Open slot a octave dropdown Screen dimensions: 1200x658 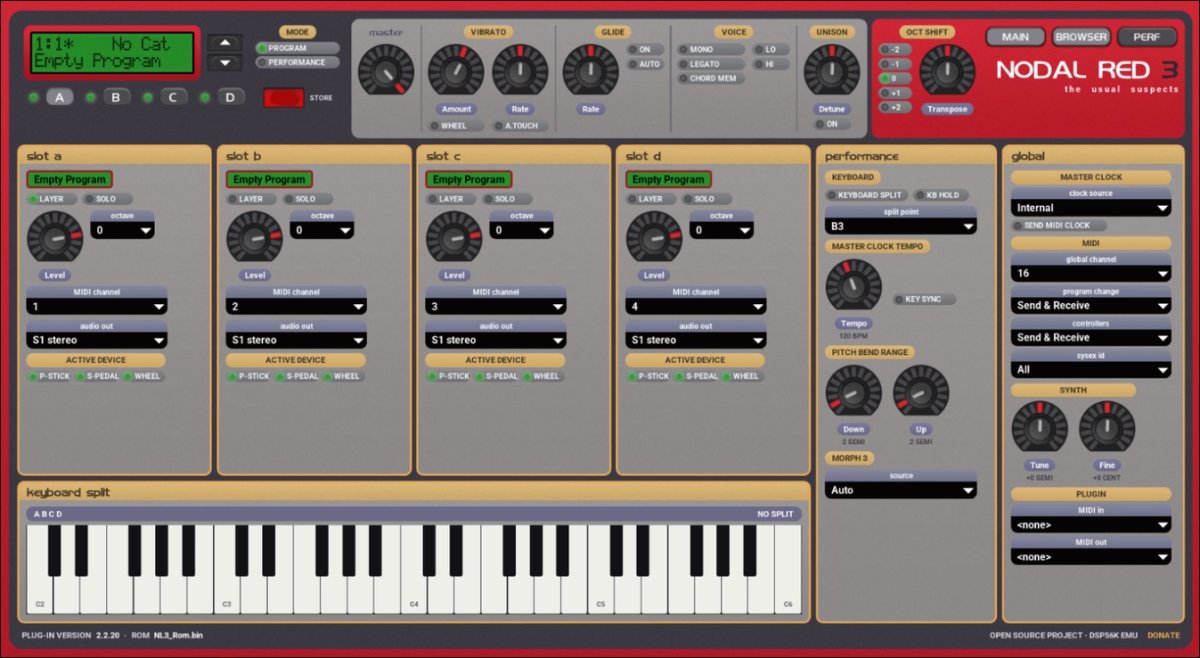click(122, 230)
